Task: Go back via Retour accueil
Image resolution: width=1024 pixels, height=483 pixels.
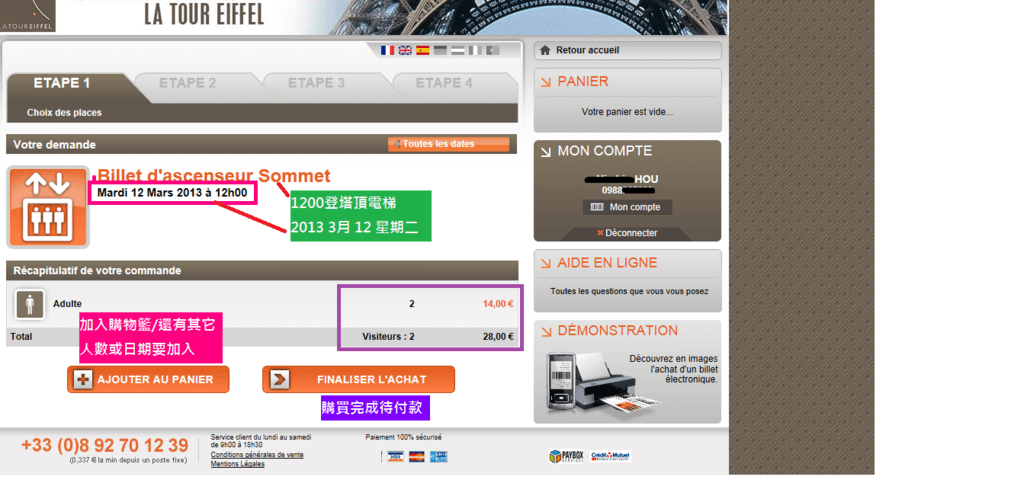Action: click(628, 50)
